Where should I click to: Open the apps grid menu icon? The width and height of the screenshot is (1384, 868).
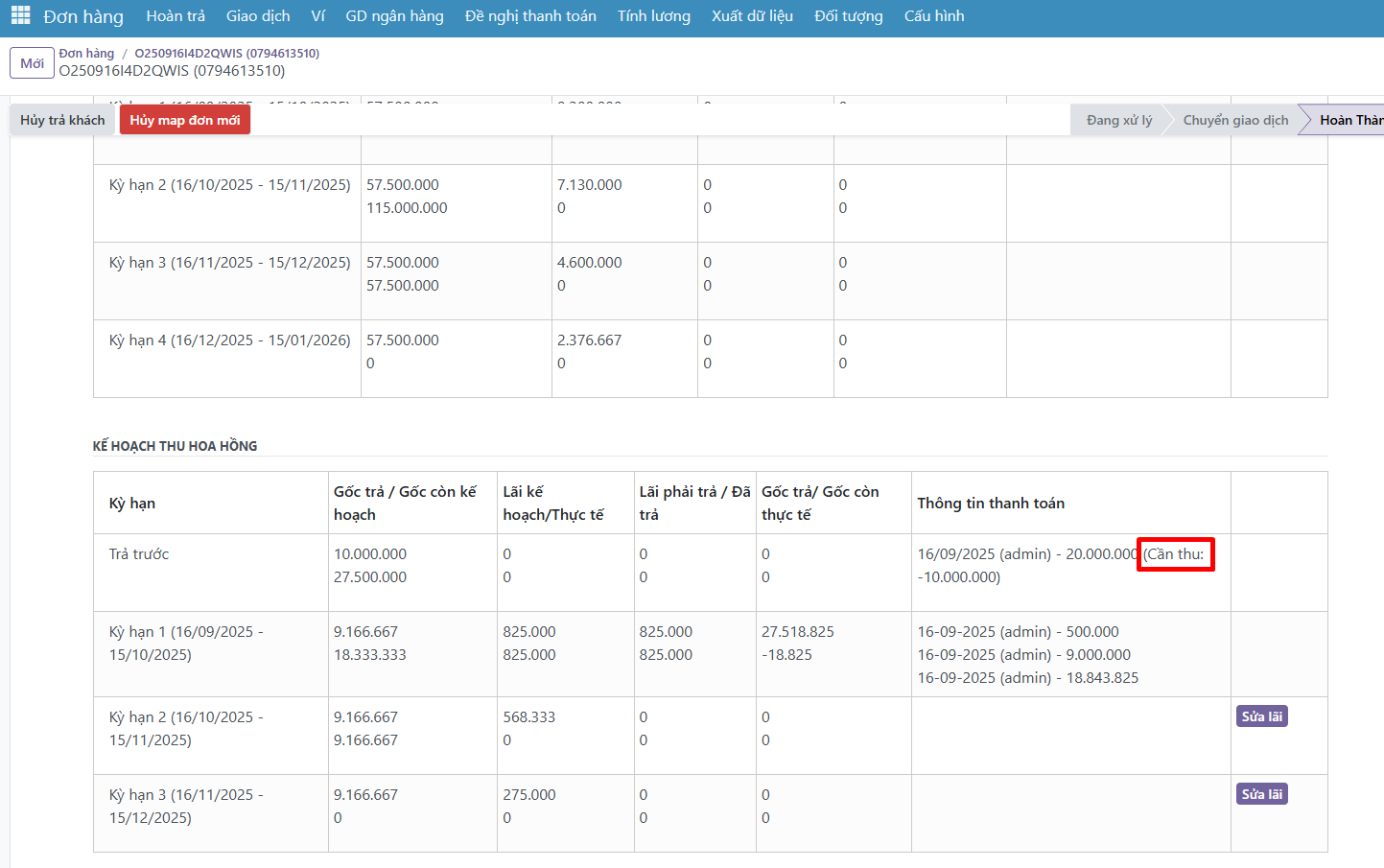(20, 16)
